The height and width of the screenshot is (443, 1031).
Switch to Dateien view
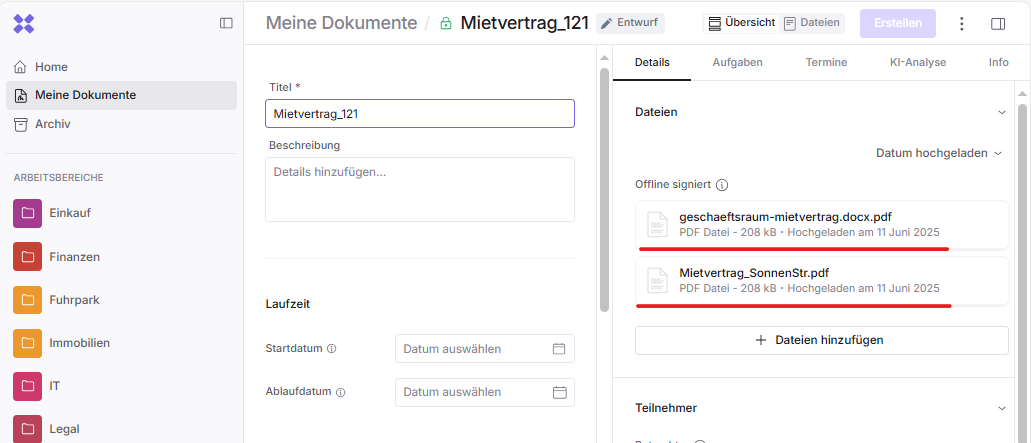click(811, 23)
